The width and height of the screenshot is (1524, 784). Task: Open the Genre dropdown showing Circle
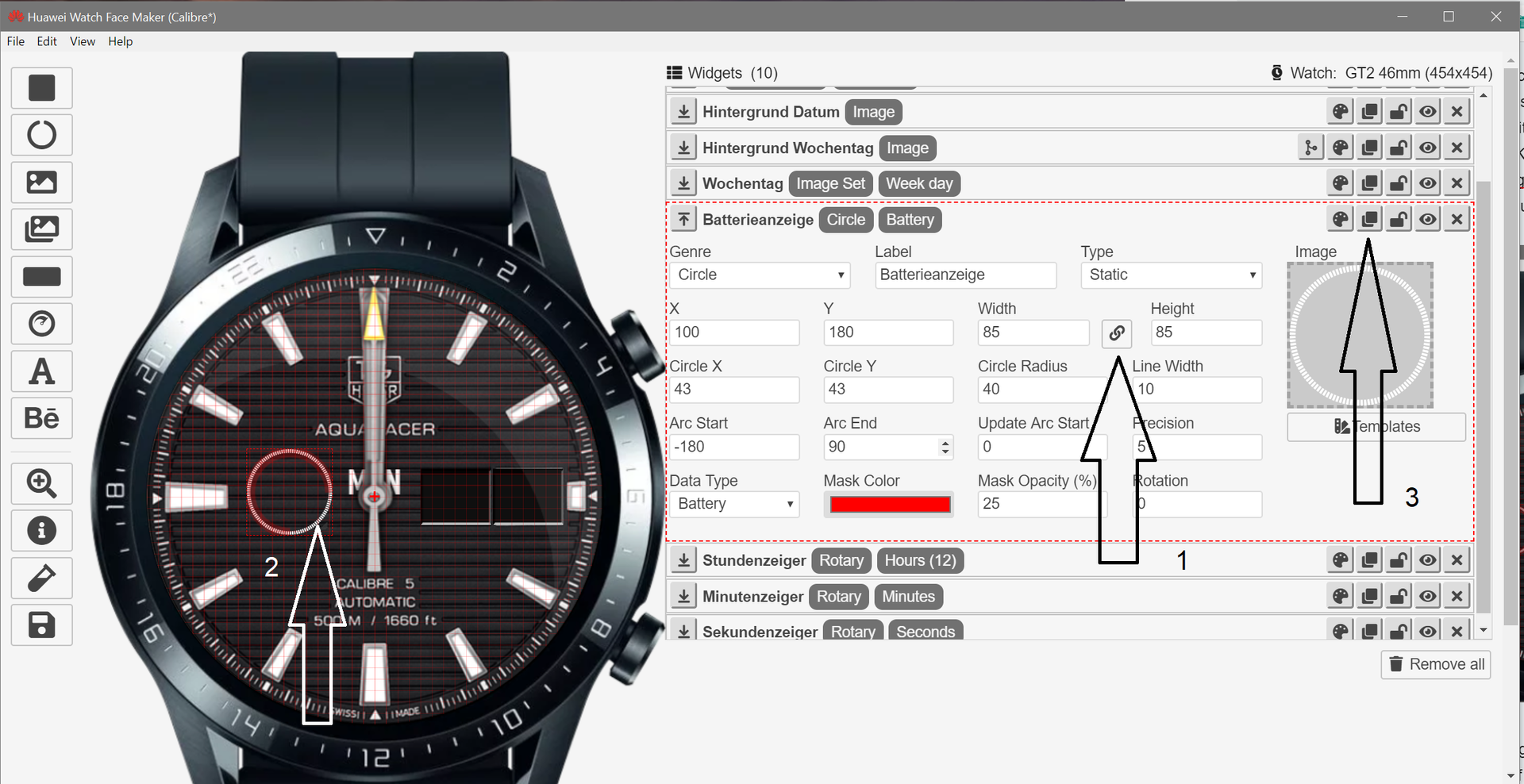[x=760, y=275]
